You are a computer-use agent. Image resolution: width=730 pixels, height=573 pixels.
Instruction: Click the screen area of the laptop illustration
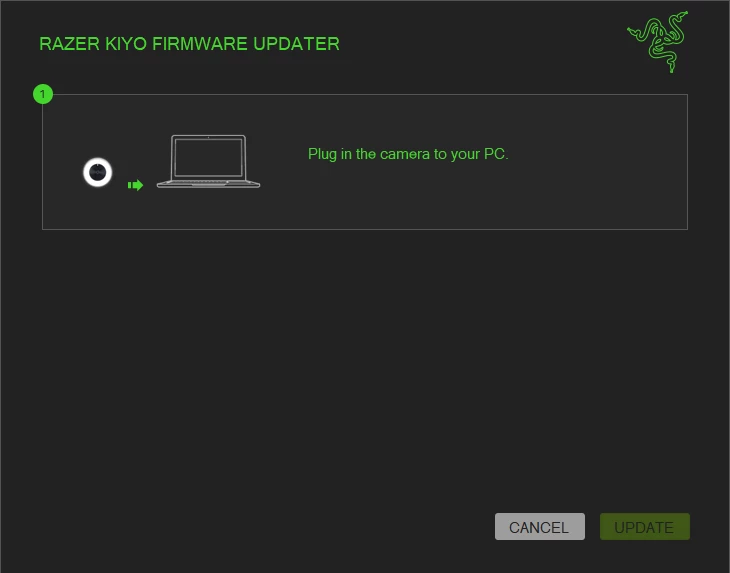[x=208, y=157]
